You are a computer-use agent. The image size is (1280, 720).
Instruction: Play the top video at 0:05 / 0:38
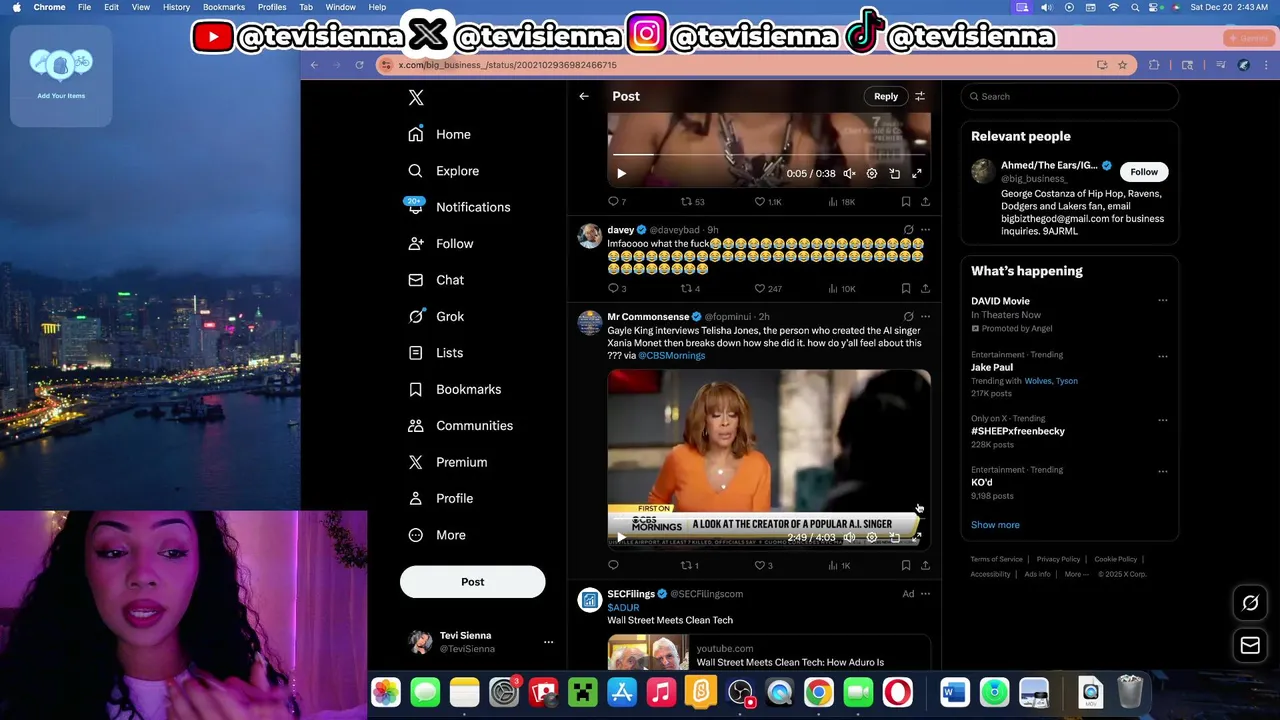[621, 173]
